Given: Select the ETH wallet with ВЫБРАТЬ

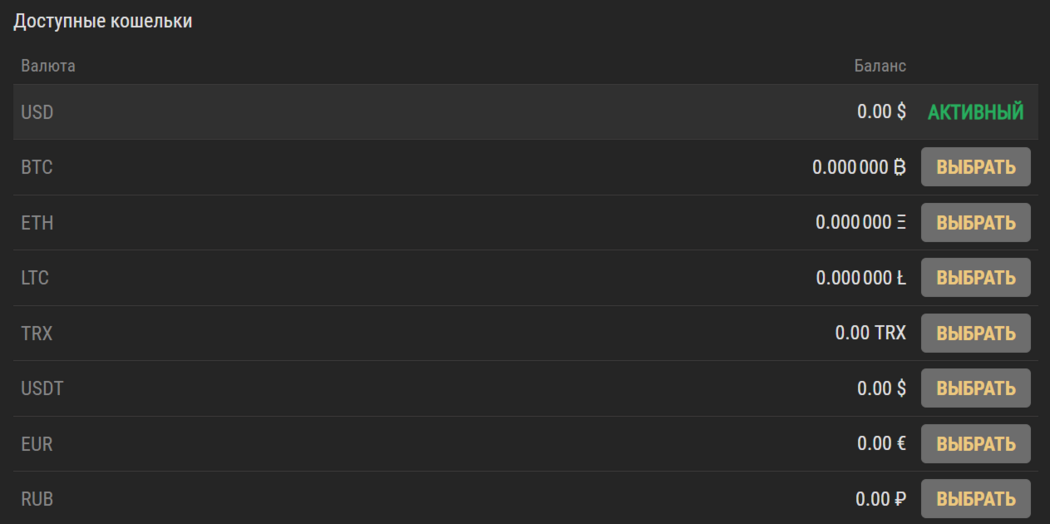Looking at the screenshot, I should click(975, 222).
